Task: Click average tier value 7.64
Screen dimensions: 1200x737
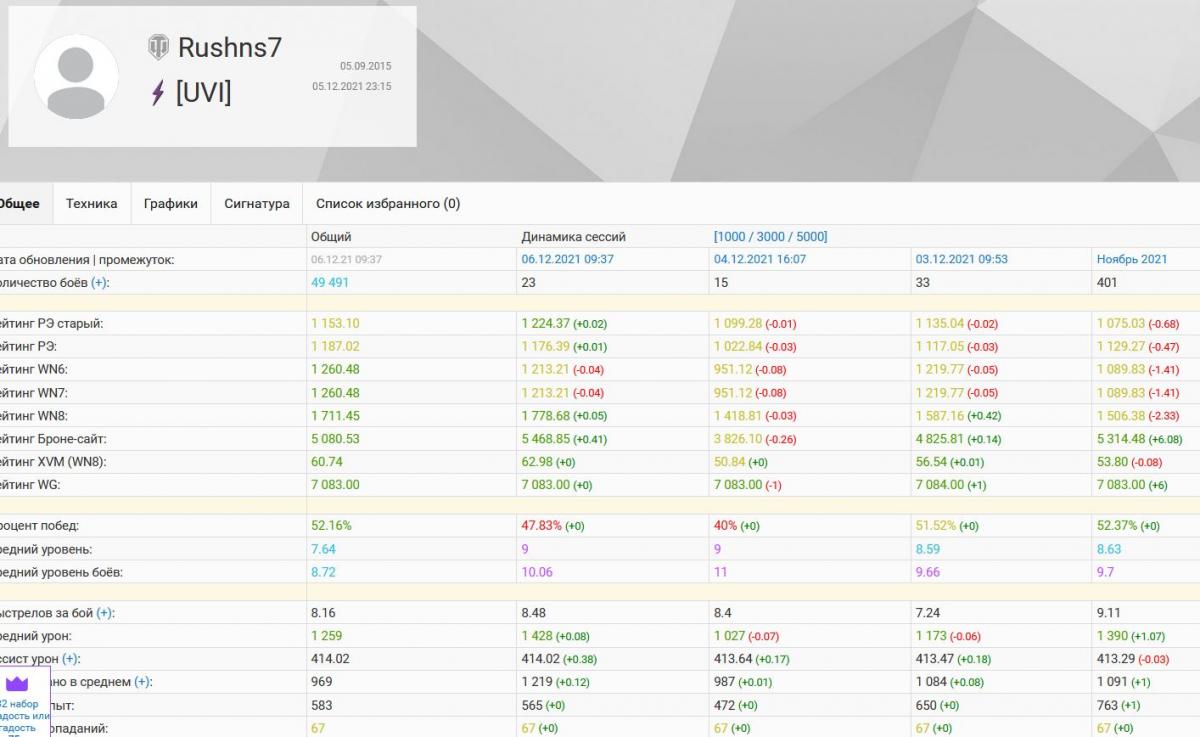Action: [x=323, y=549]
